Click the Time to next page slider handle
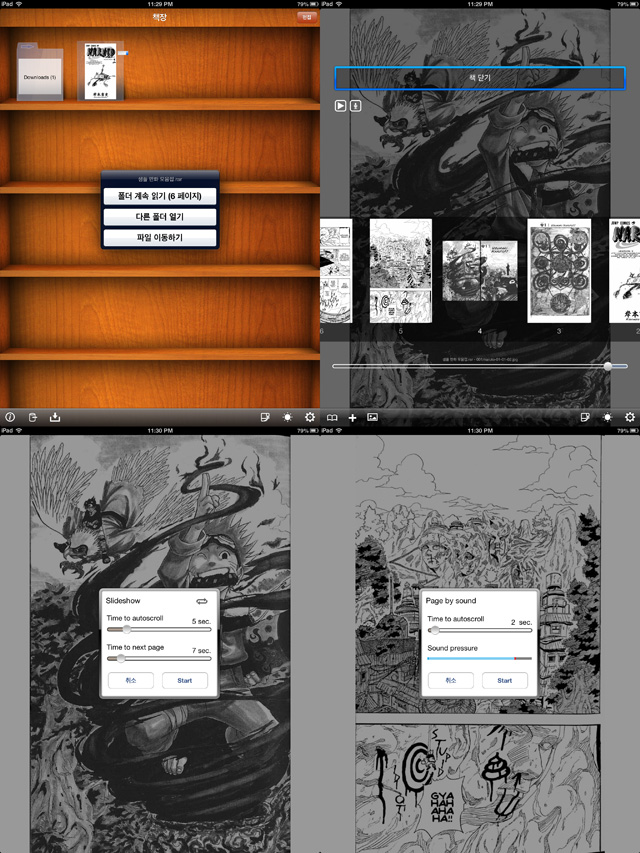The width and height of the screenshot is (640, 853). (121, 659)
